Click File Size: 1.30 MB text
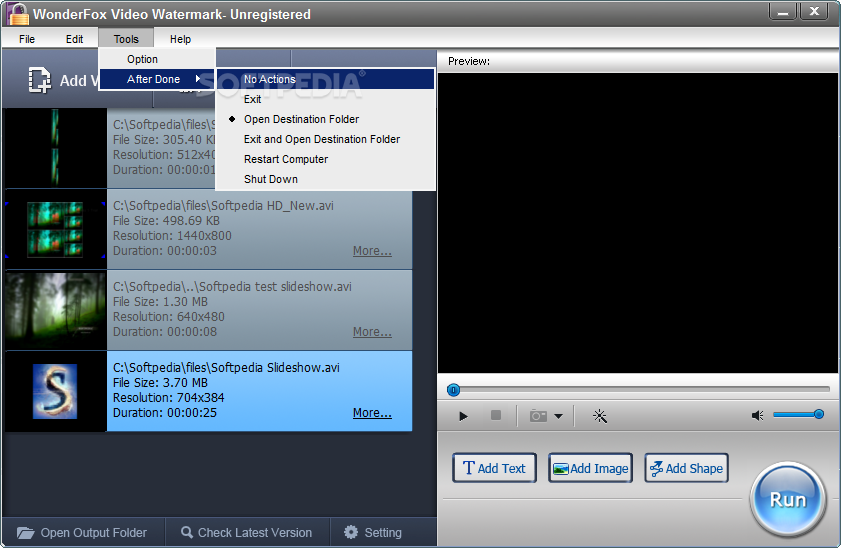 coord(160,301)
